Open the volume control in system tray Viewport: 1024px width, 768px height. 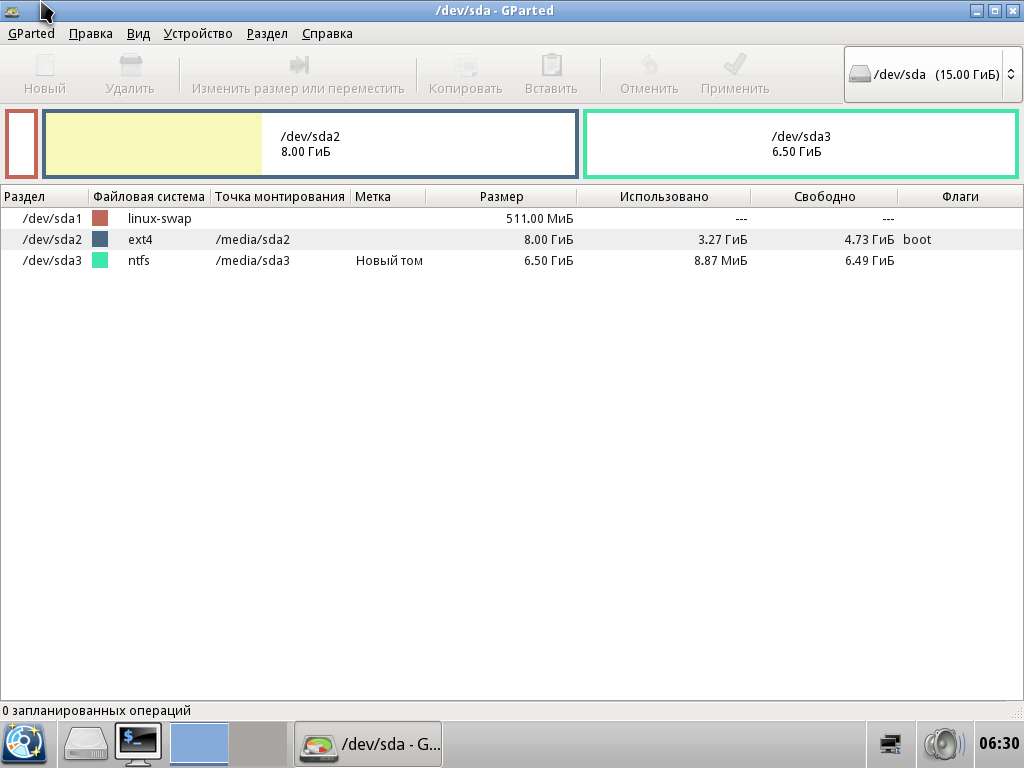click(943, 743)
